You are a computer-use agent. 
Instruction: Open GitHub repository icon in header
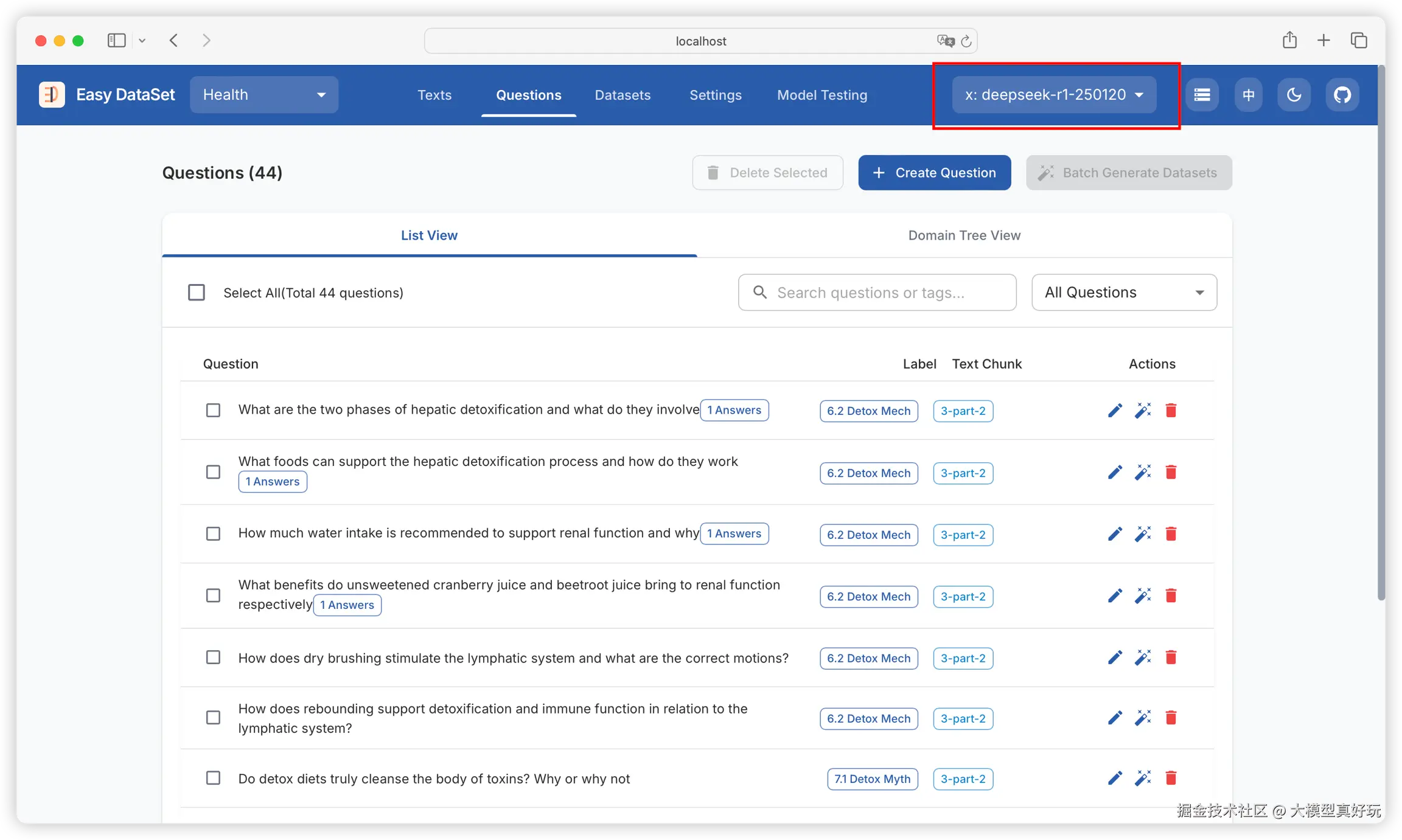tap(1342, 95)
